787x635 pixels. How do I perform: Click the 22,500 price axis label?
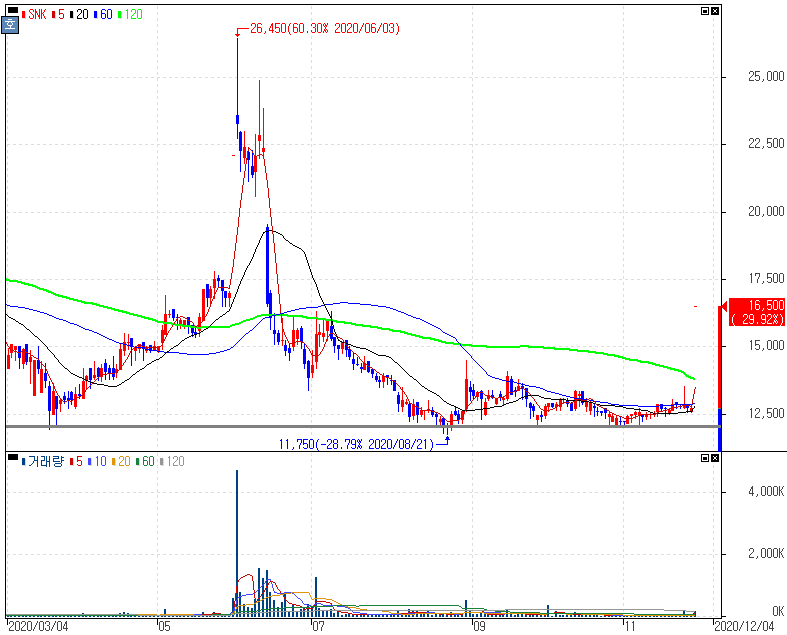(x=766, y=144)
